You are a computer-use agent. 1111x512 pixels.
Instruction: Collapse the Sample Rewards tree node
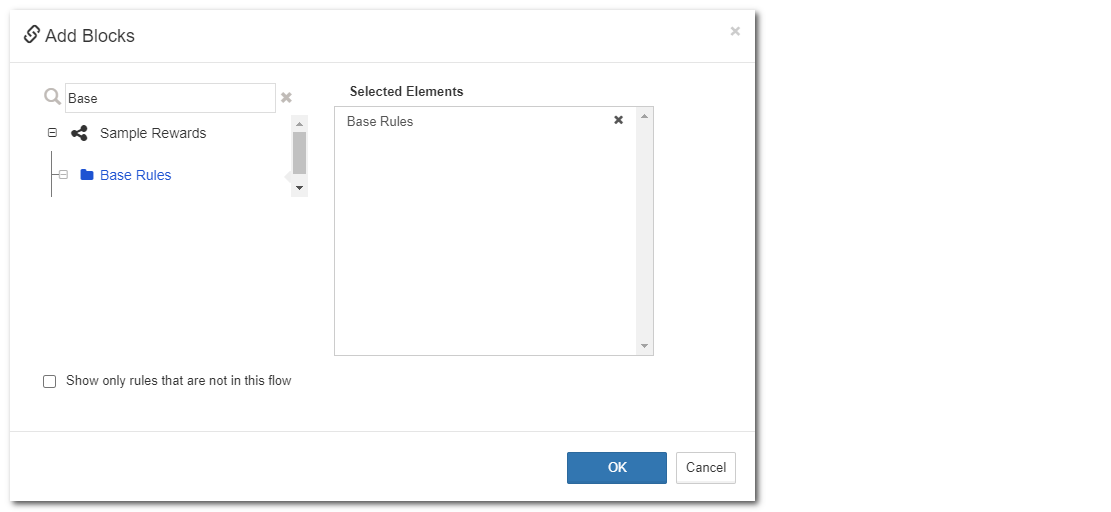52,133
